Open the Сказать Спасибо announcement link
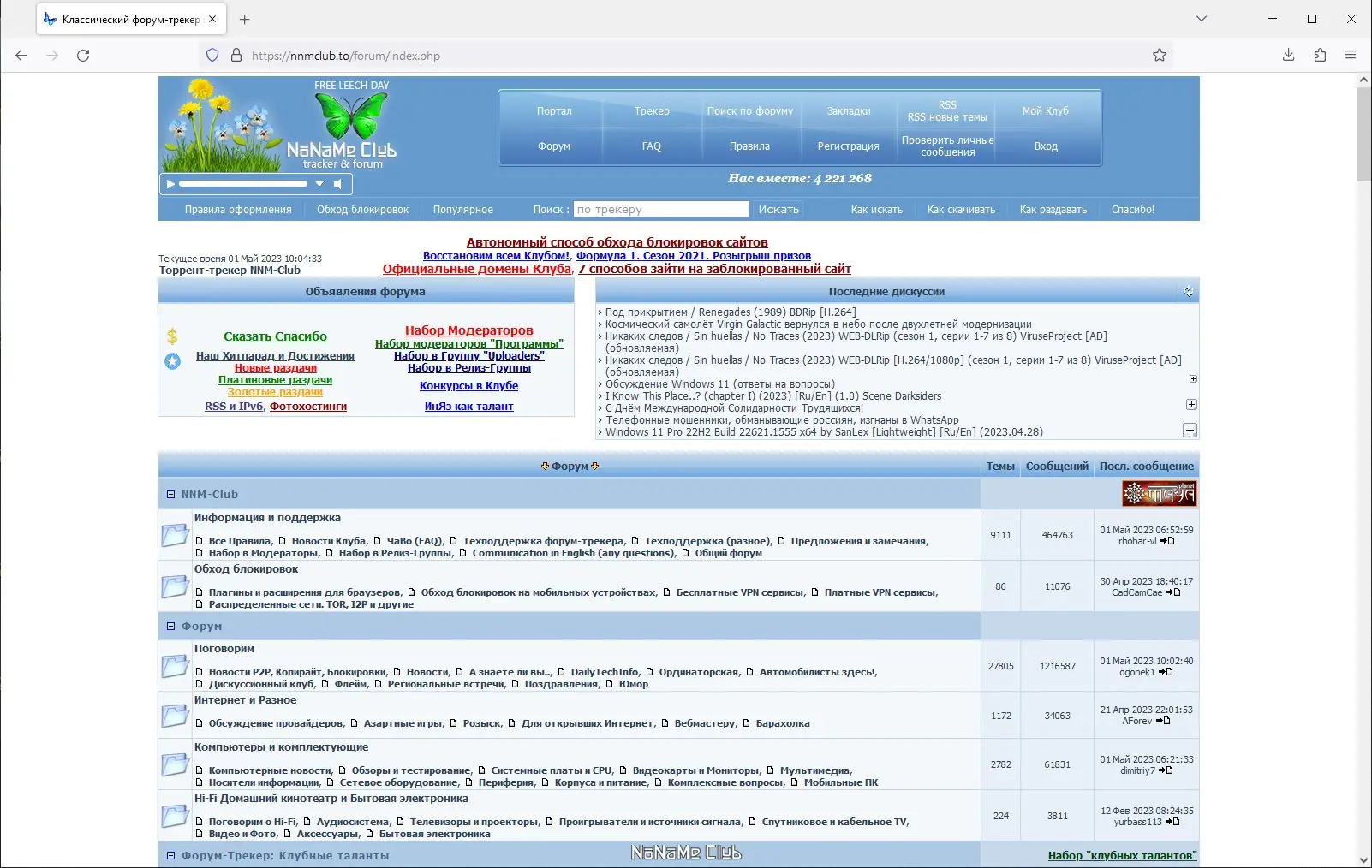Screen dimensions: 1372x868 point(275,336)
